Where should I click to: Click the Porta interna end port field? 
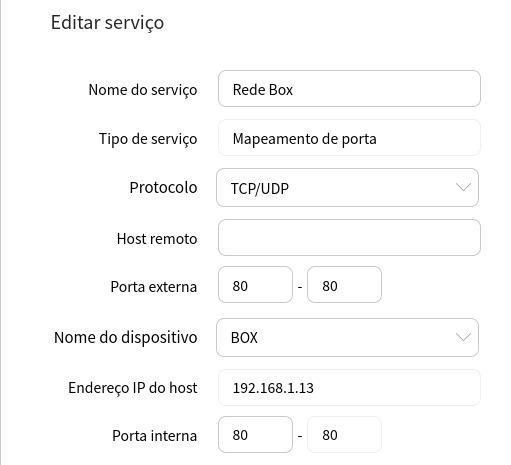pos(344,434)
